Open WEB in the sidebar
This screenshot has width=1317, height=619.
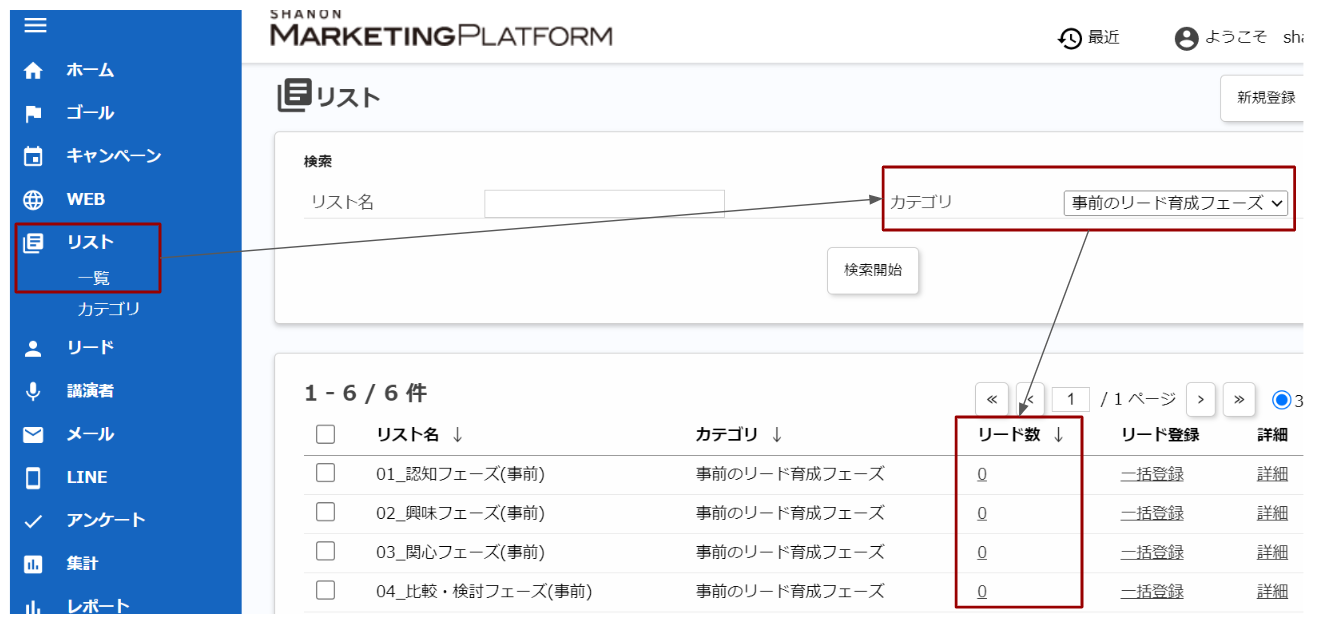[x=86, y=199]
